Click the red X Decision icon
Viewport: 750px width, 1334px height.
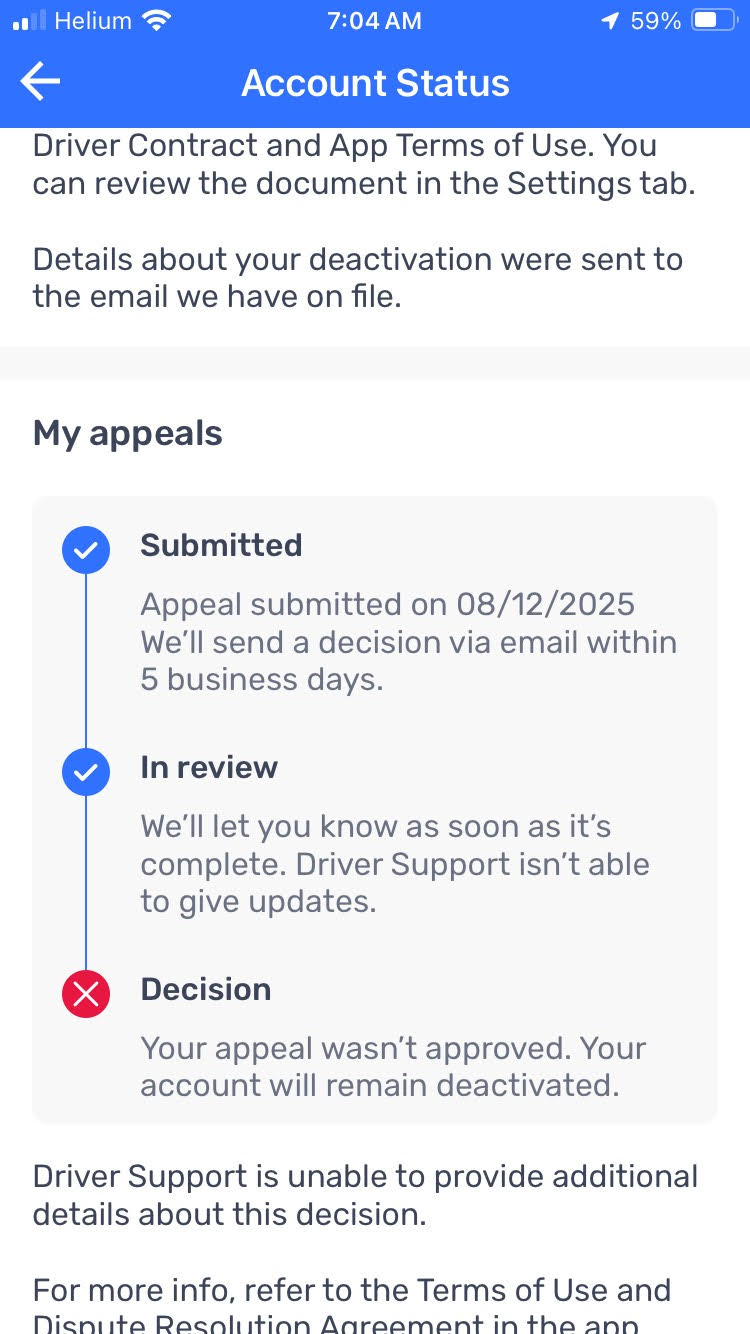(86, 994)
